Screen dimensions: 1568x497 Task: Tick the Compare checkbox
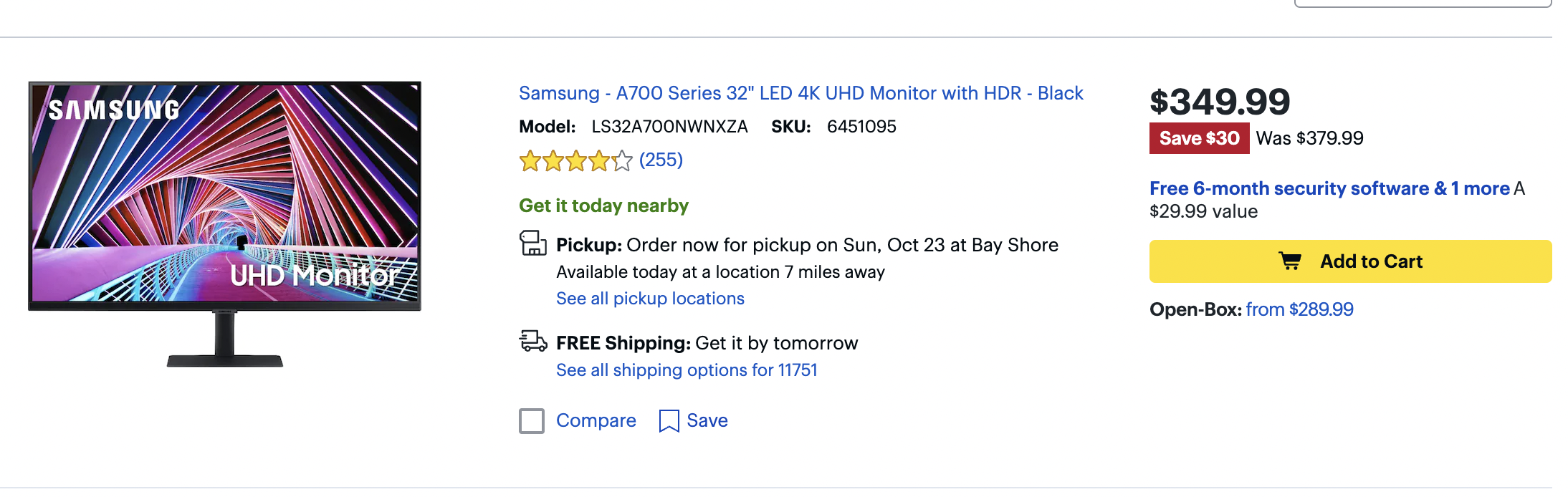click(532, 421)
